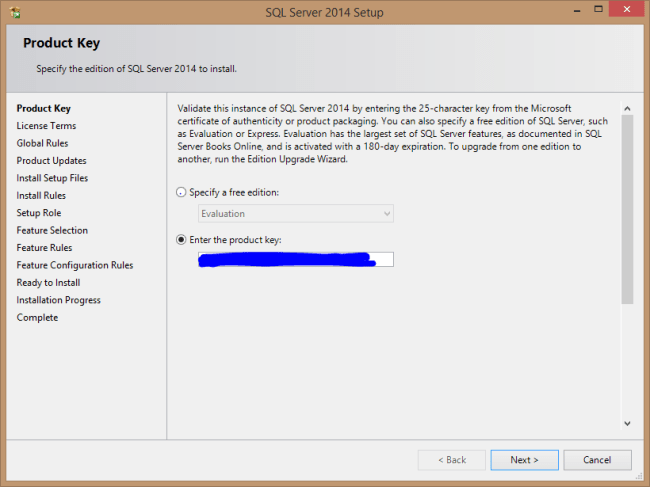
Task: Select the Setup Role step
Action: (x=39, y=213)
